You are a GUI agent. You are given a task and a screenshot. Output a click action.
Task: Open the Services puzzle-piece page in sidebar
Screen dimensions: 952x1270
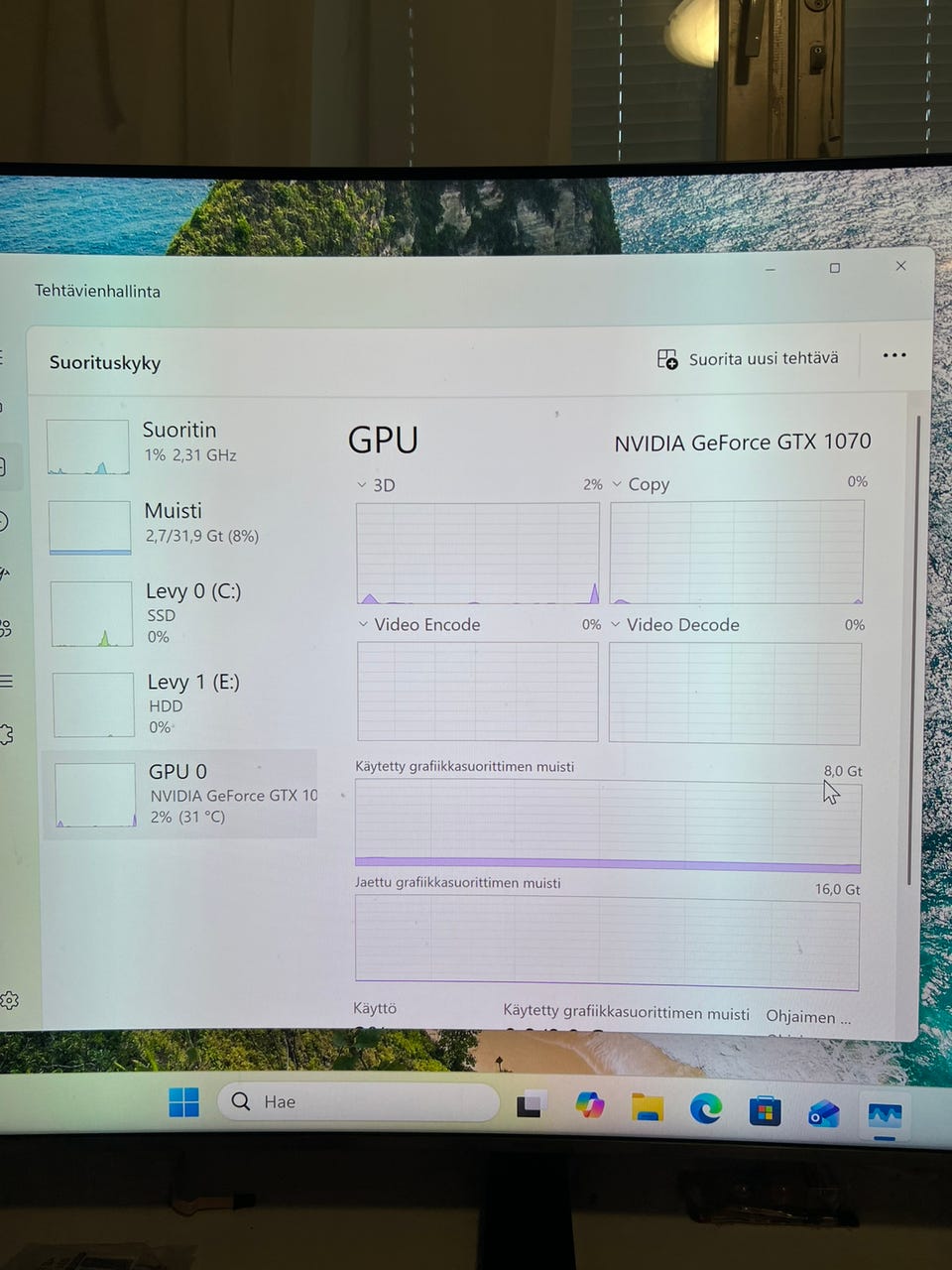pos(6,734)
